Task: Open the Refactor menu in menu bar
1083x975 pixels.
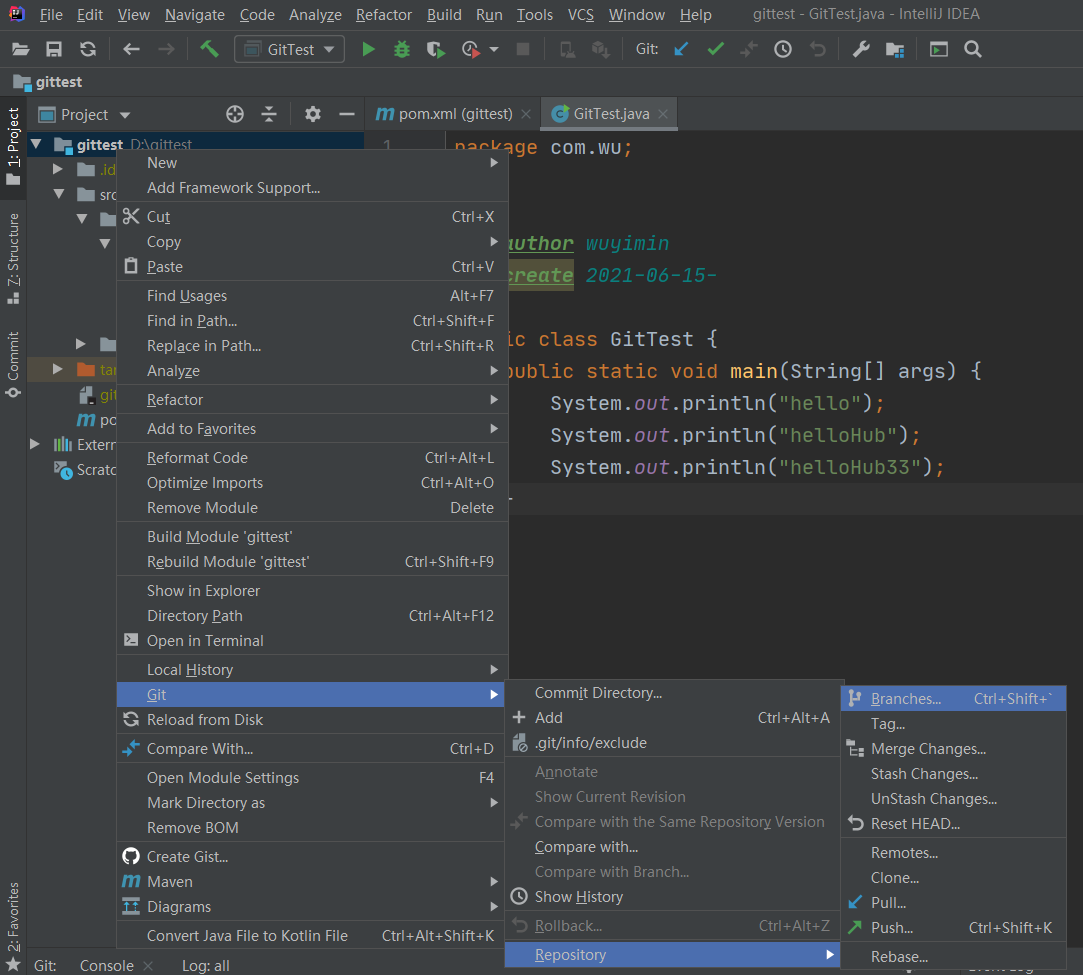Action: tap(383, 15)
